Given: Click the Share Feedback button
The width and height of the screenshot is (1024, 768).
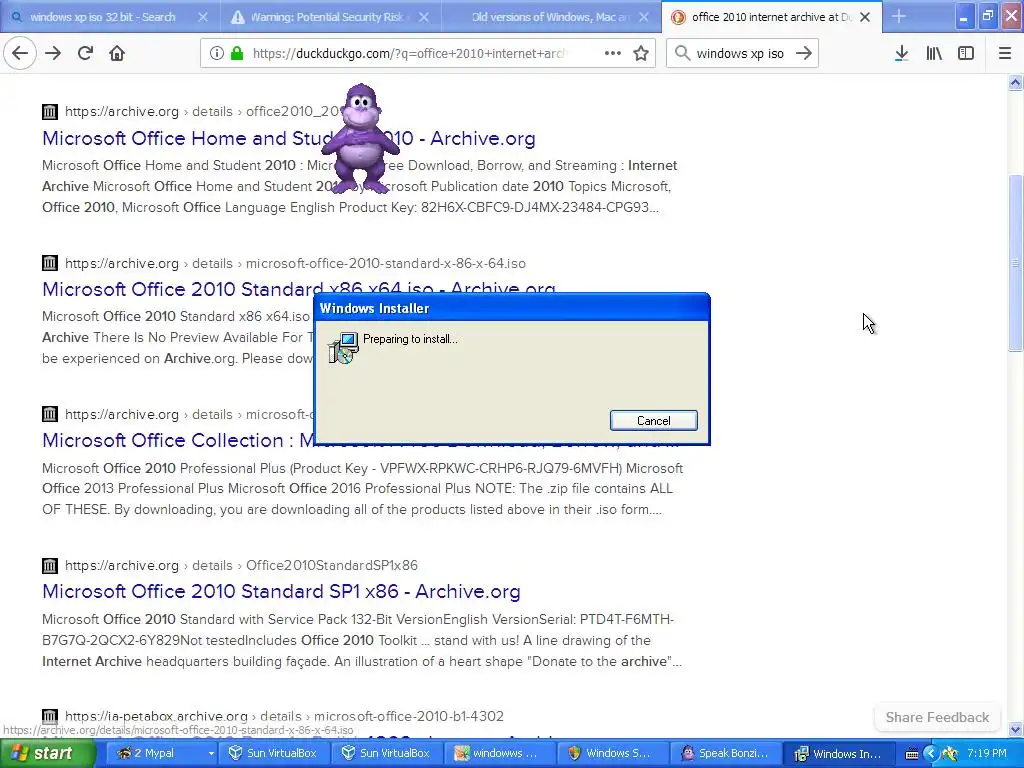Looking at the screenshot, I should click(937, 717).
